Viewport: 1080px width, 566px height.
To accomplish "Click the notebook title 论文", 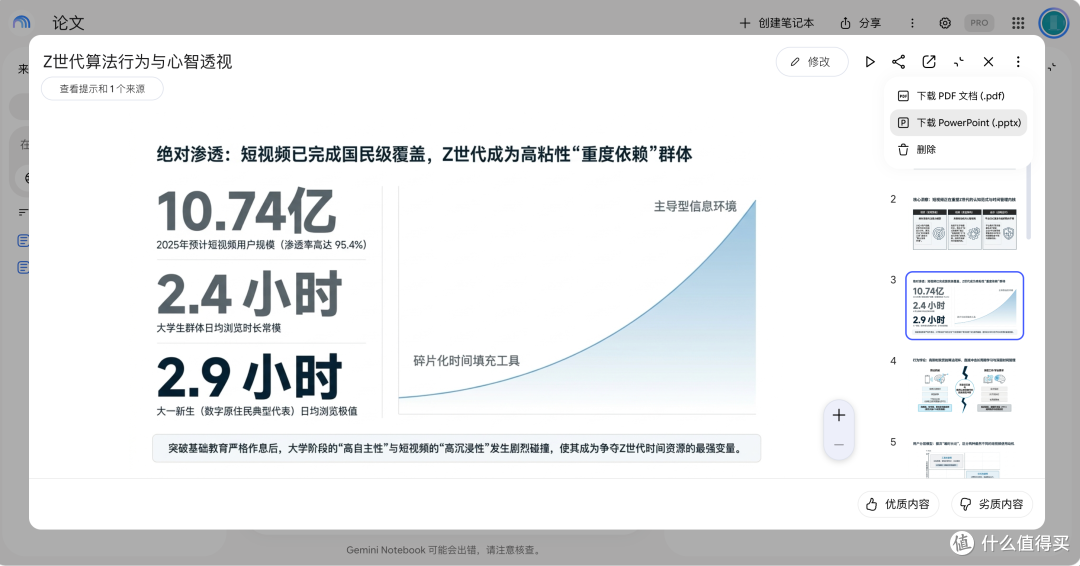I will (68, 23).
